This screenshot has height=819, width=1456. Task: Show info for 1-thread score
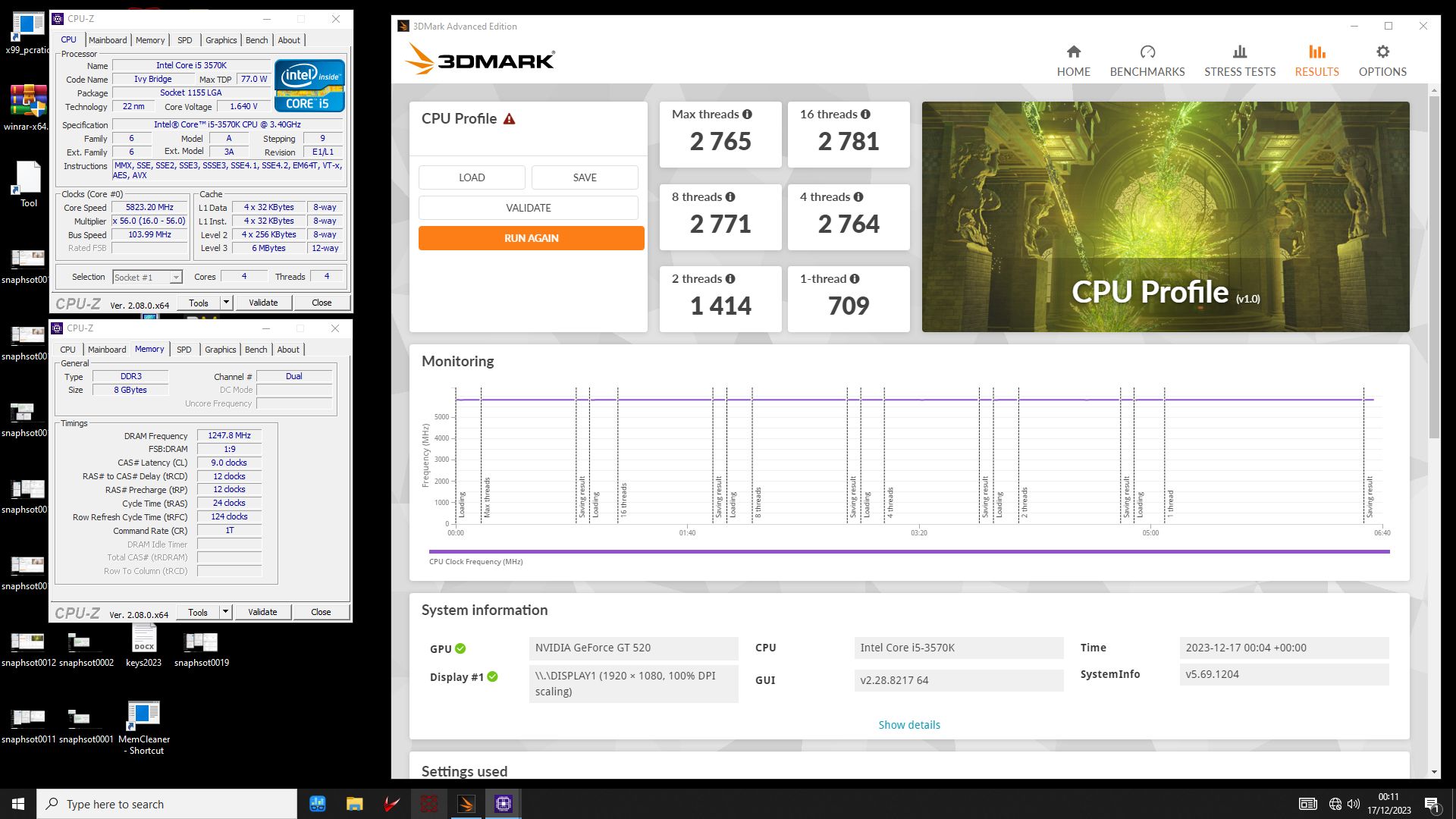click(x=854, y=279)
